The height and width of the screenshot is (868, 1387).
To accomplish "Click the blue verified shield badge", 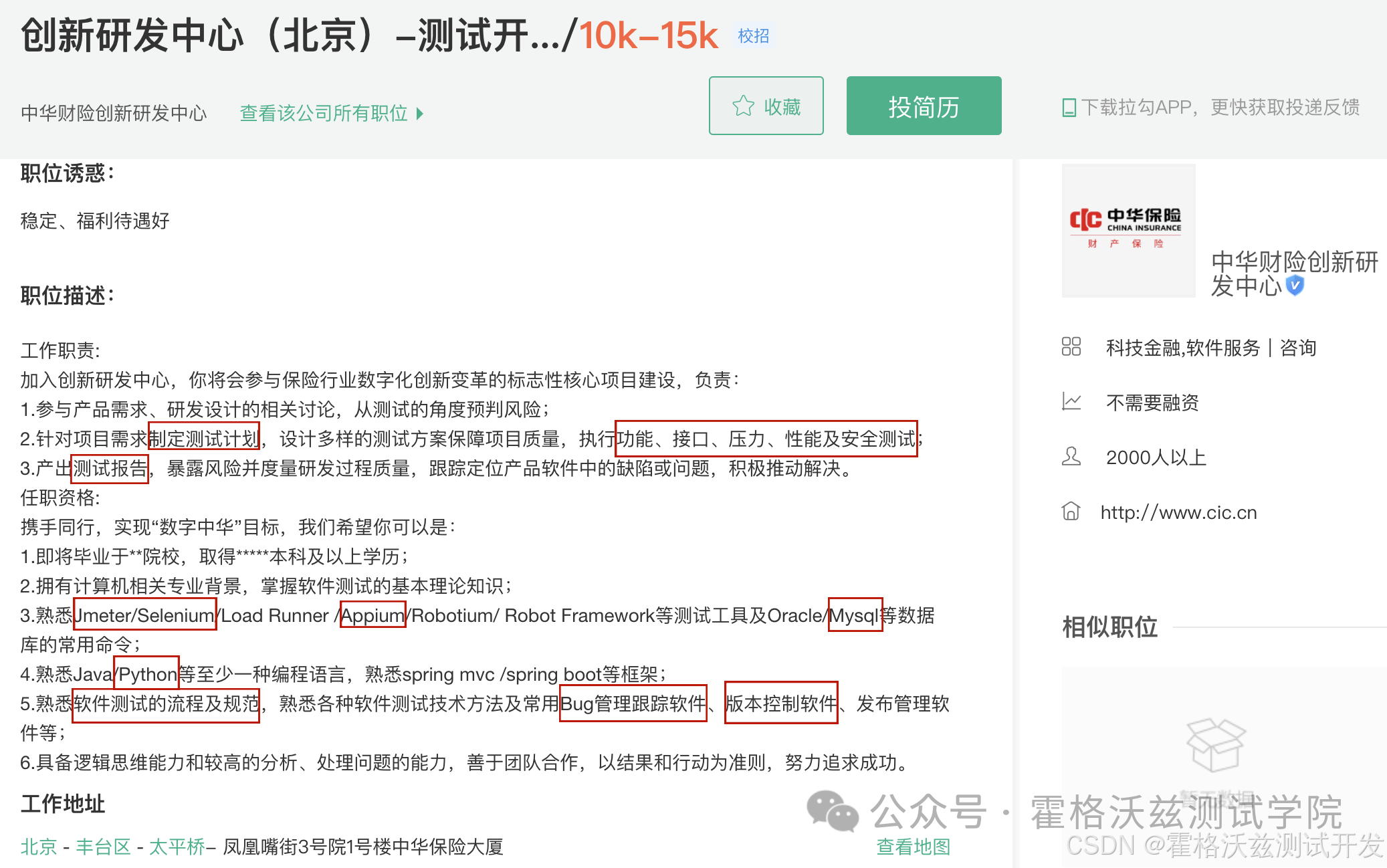I will click(1295, 286).
